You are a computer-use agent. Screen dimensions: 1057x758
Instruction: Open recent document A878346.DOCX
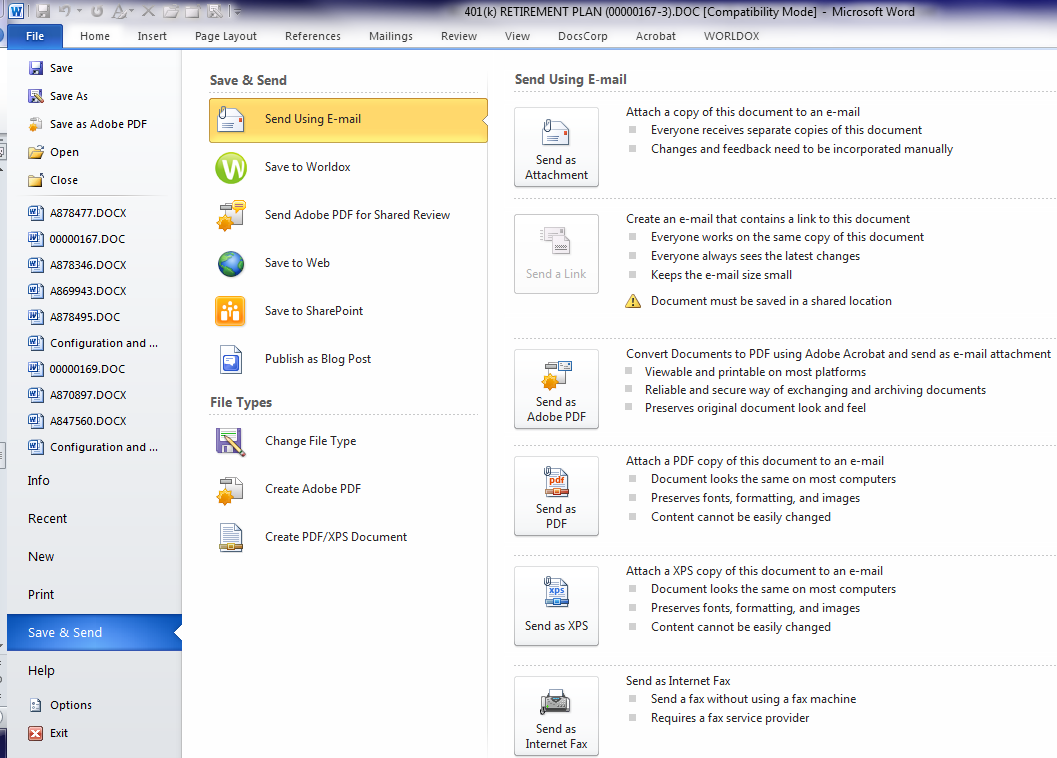(x=78, y=265)
